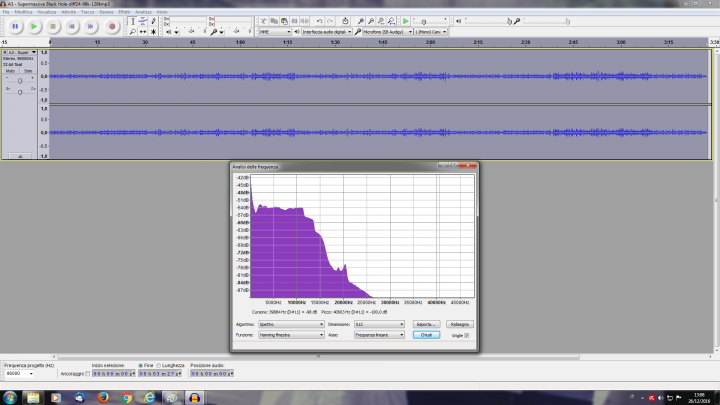The image size is (720, 405).
Task: Open the File menu
Action: (6, 12)
